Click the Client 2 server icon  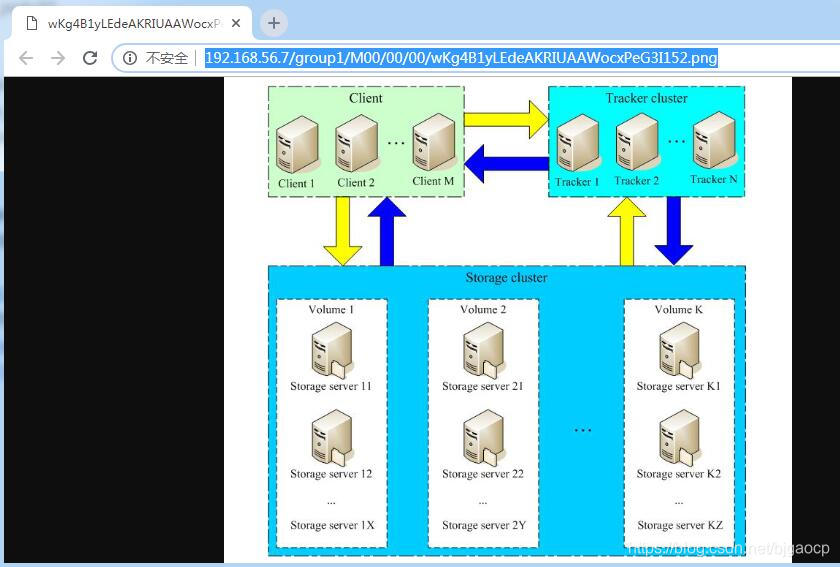[357, 143]
